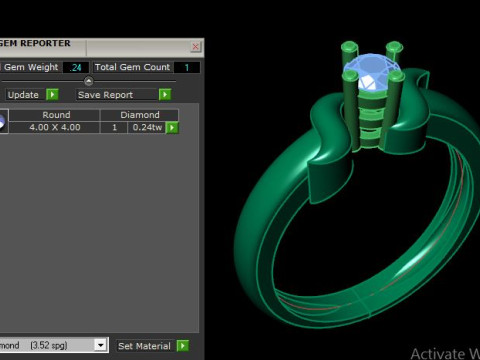This screenshot has height=360, width=480.
Task: Click the Save Report button
Action: pos(117,95)
